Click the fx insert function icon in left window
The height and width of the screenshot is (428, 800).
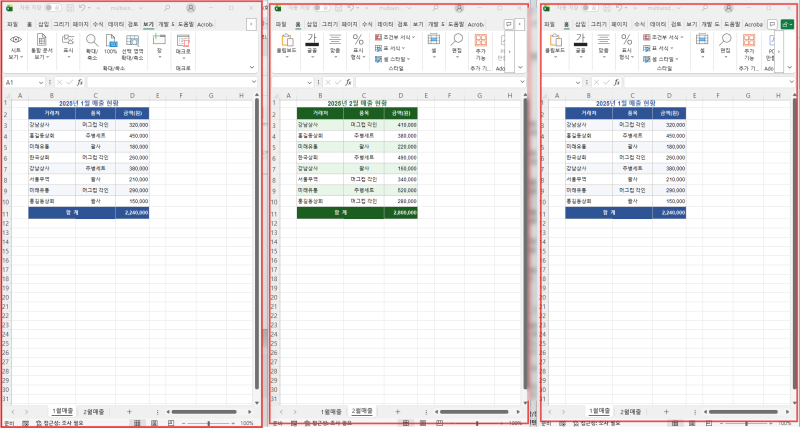80,82
